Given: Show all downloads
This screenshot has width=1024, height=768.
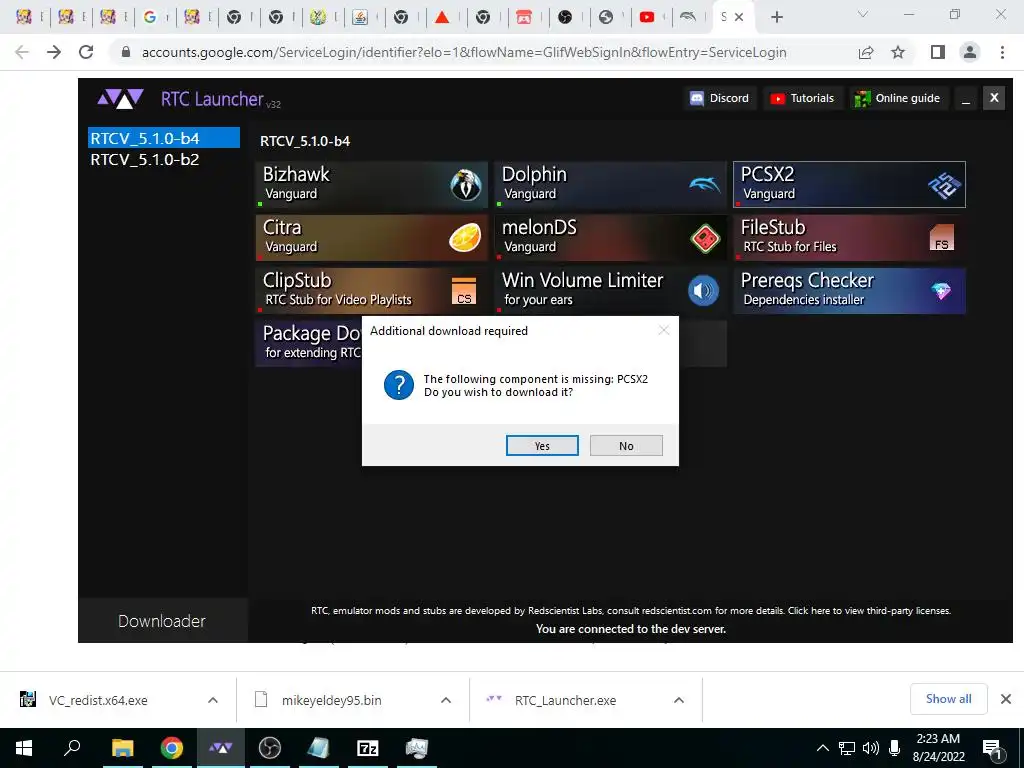Looking at the screenshot, I should coord(948,699).
